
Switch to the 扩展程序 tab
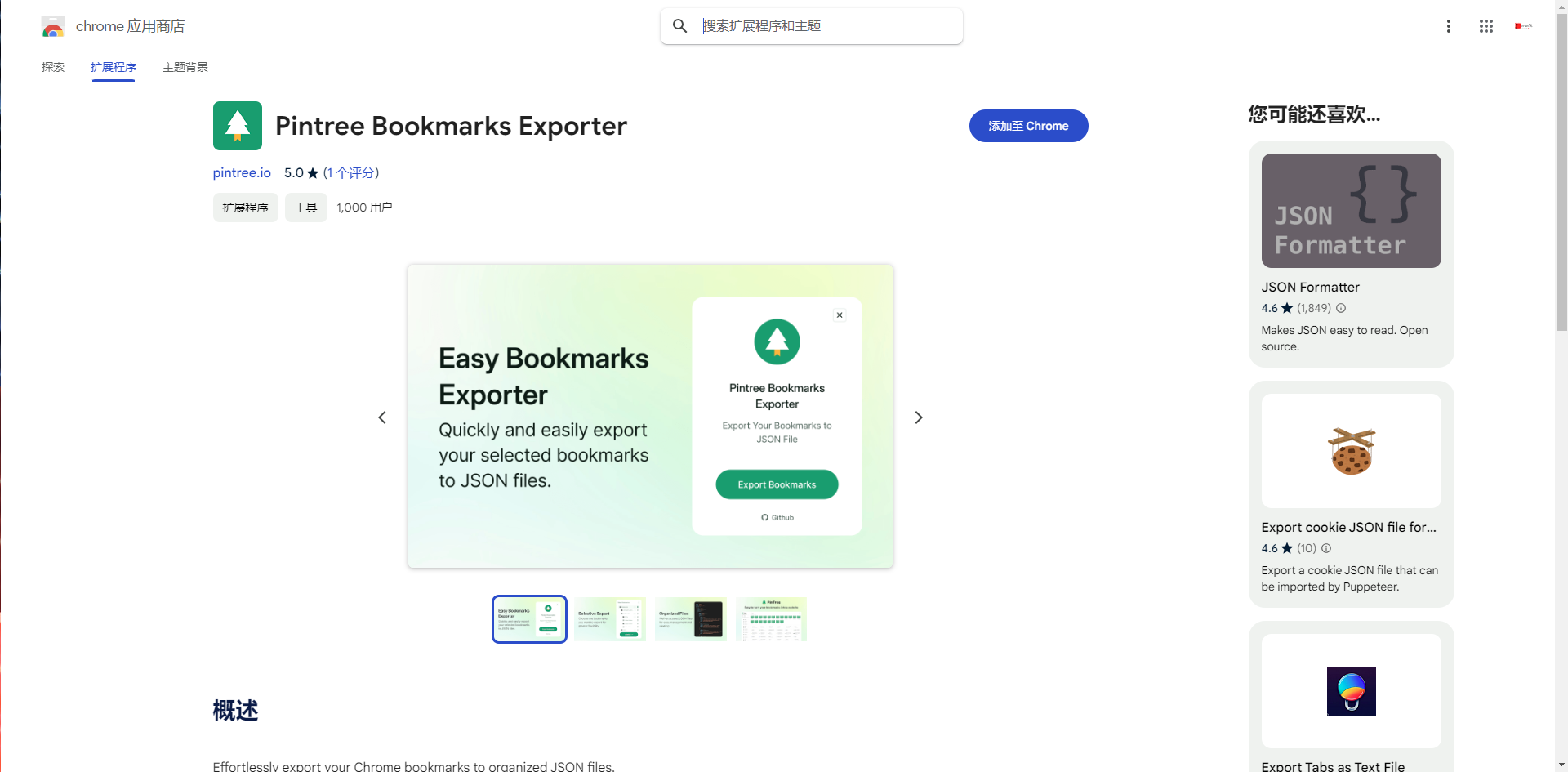coord(114,67)
